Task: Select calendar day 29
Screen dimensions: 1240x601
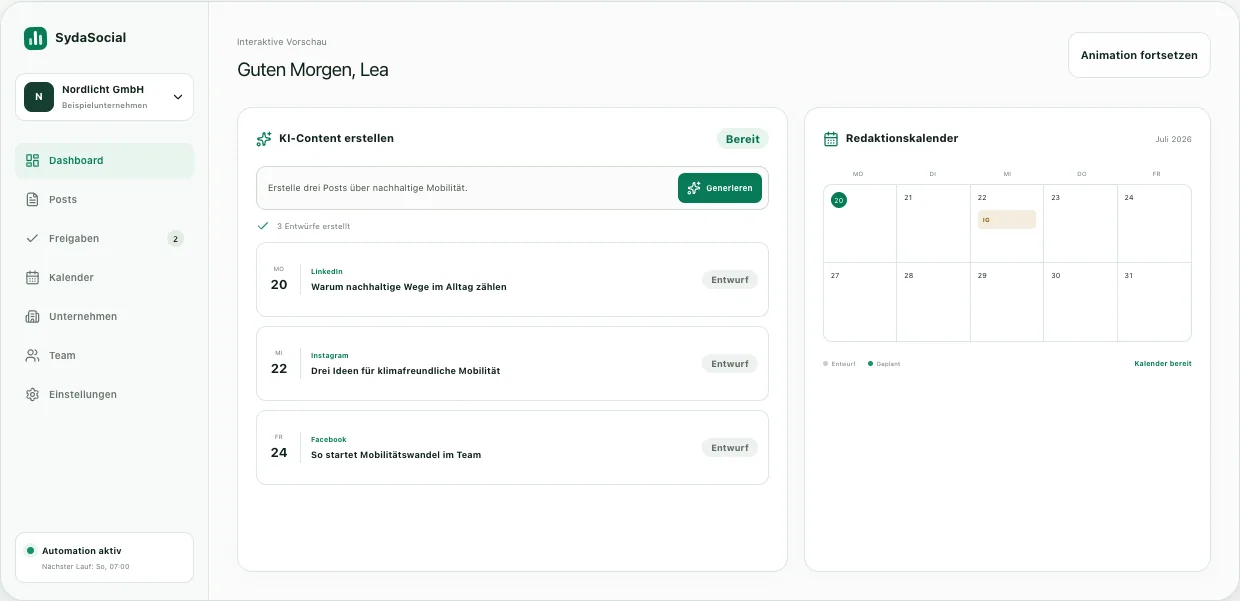Action: pyautogui.click(x=1007, y=302)
